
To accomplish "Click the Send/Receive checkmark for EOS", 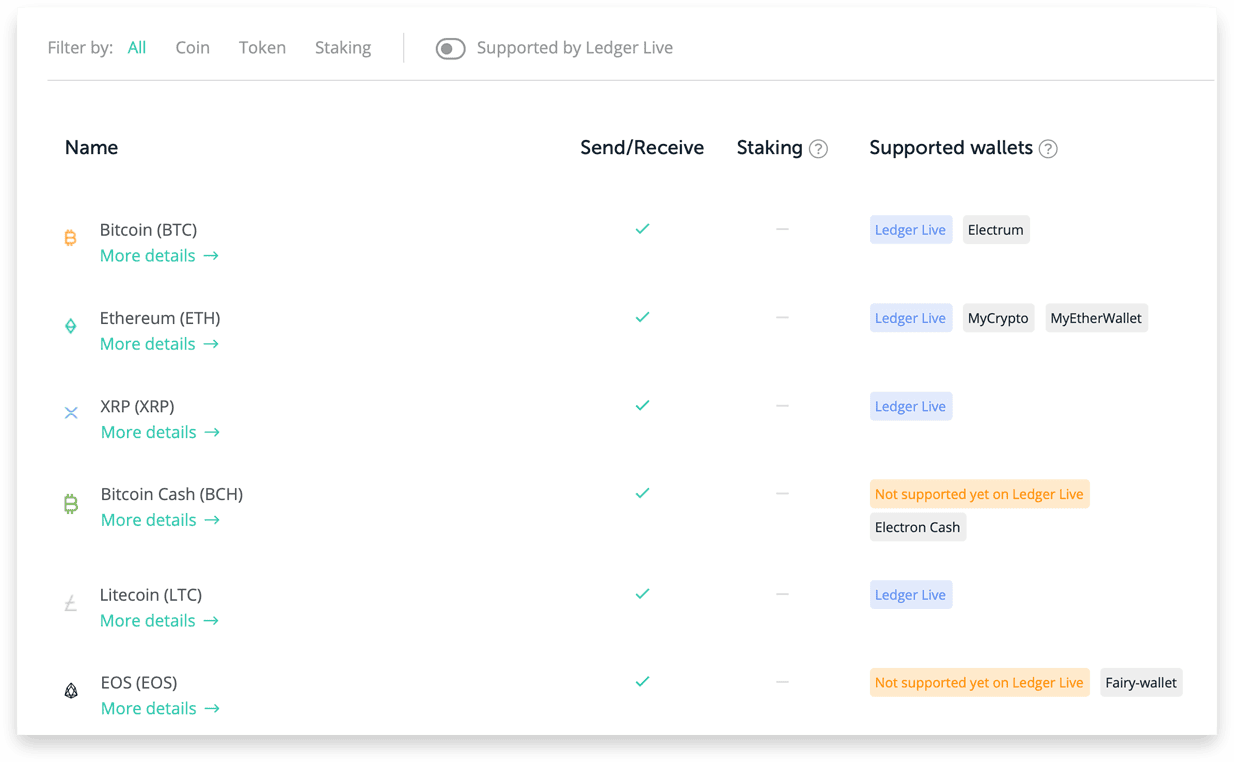I will point(642,682).
